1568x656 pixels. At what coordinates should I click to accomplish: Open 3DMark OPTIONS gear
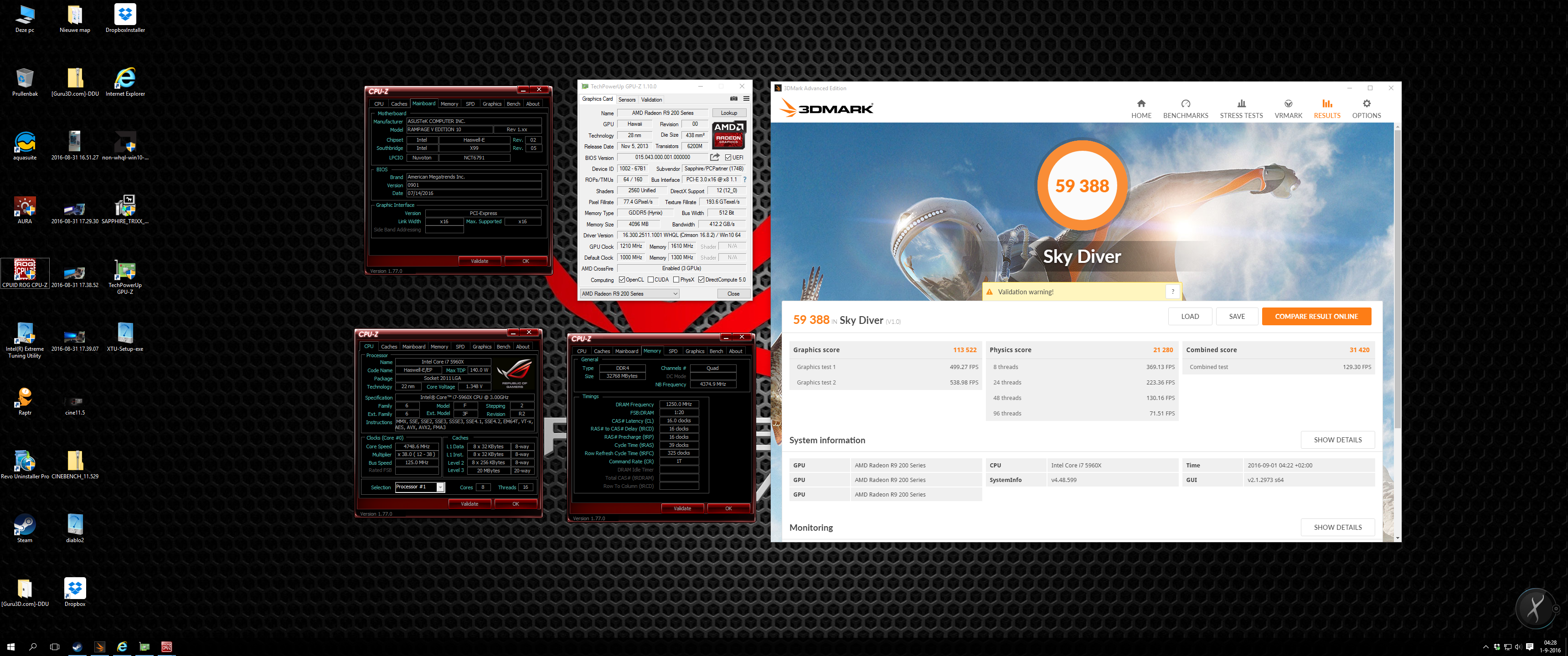1366,109
